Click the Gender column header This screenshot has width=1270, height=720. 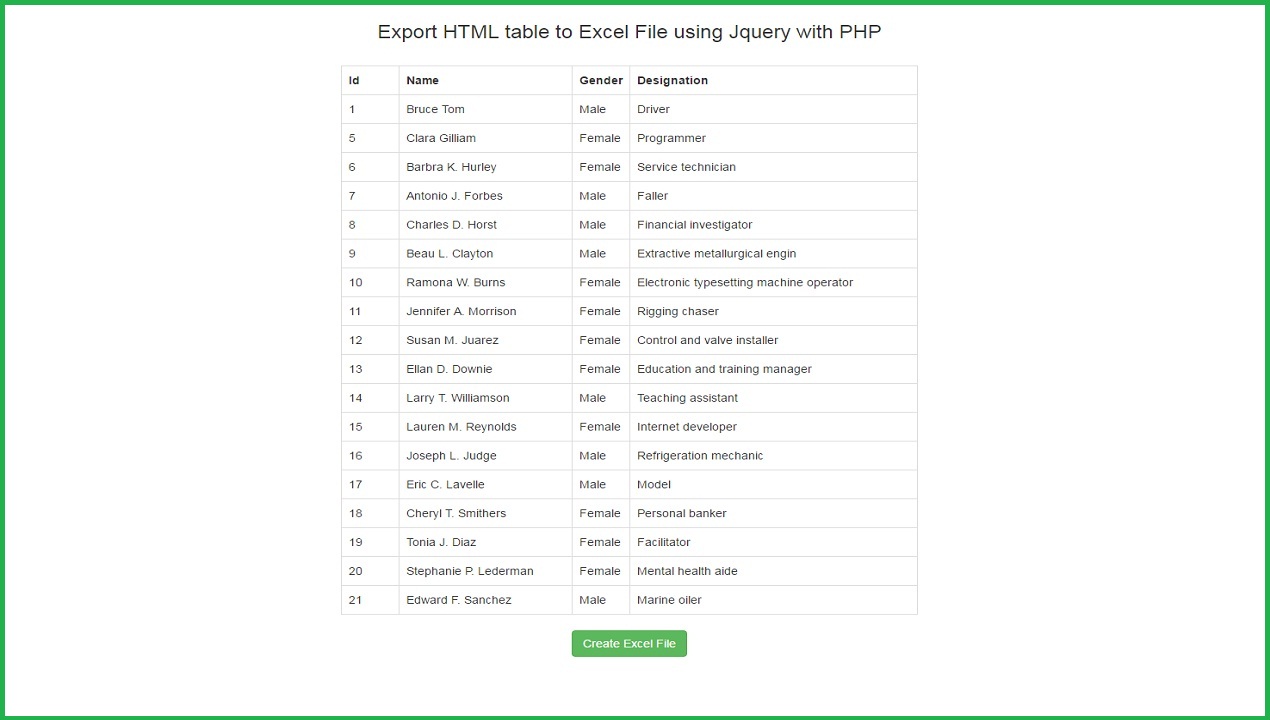[600, 80]
